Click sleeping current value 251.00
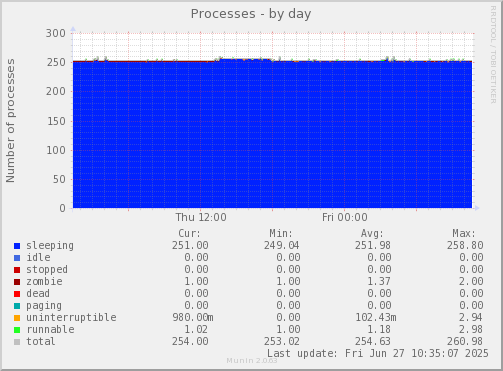This screenshot has width=503, height=371. pos(190,245)
